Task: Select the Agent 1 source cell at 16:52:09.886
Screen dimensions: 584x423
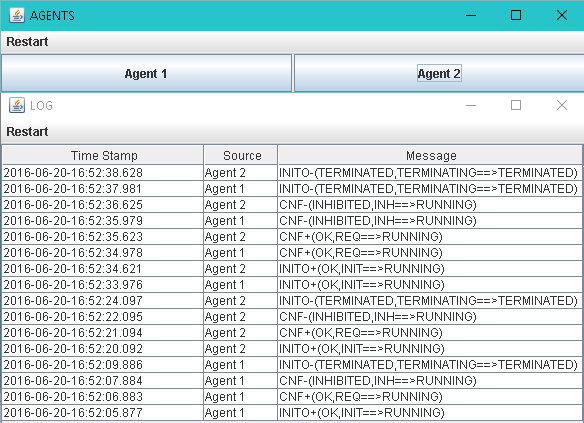Action: click(x=241, y=365)
